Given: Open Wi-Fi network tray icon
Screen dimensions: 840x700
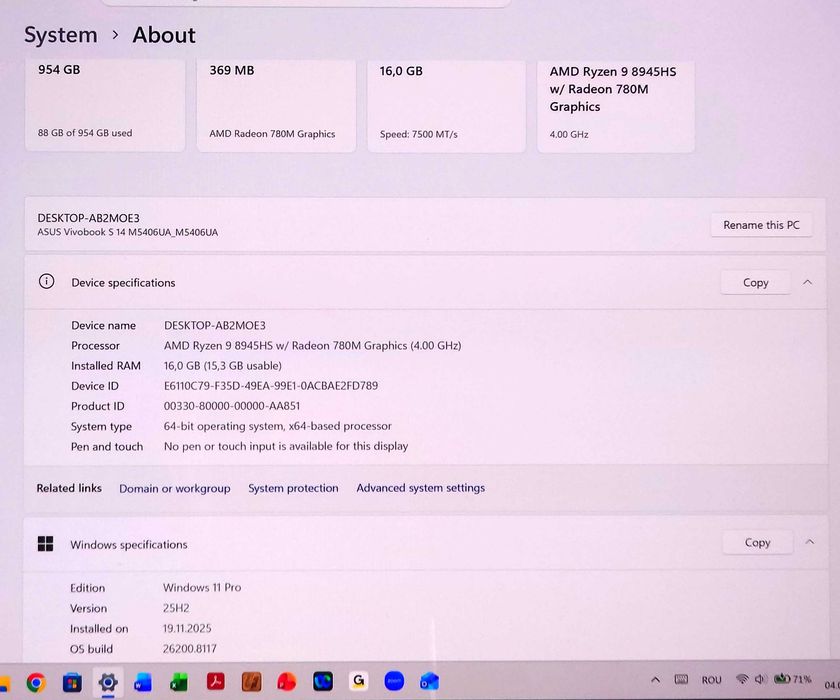Looking at the screenshot, I should [x=742, y=679].
